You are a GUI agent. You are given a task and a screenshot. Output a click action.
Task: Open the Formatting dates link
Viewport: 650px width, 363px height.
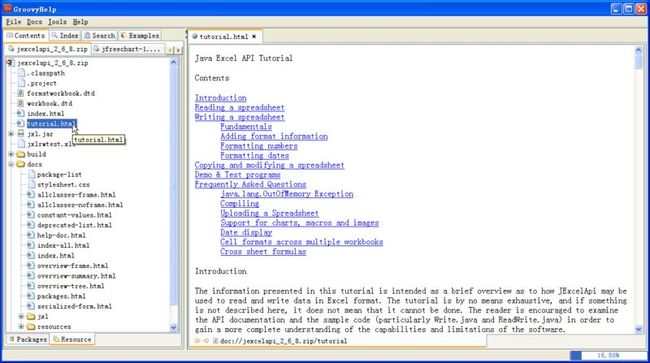pos(255,155)
